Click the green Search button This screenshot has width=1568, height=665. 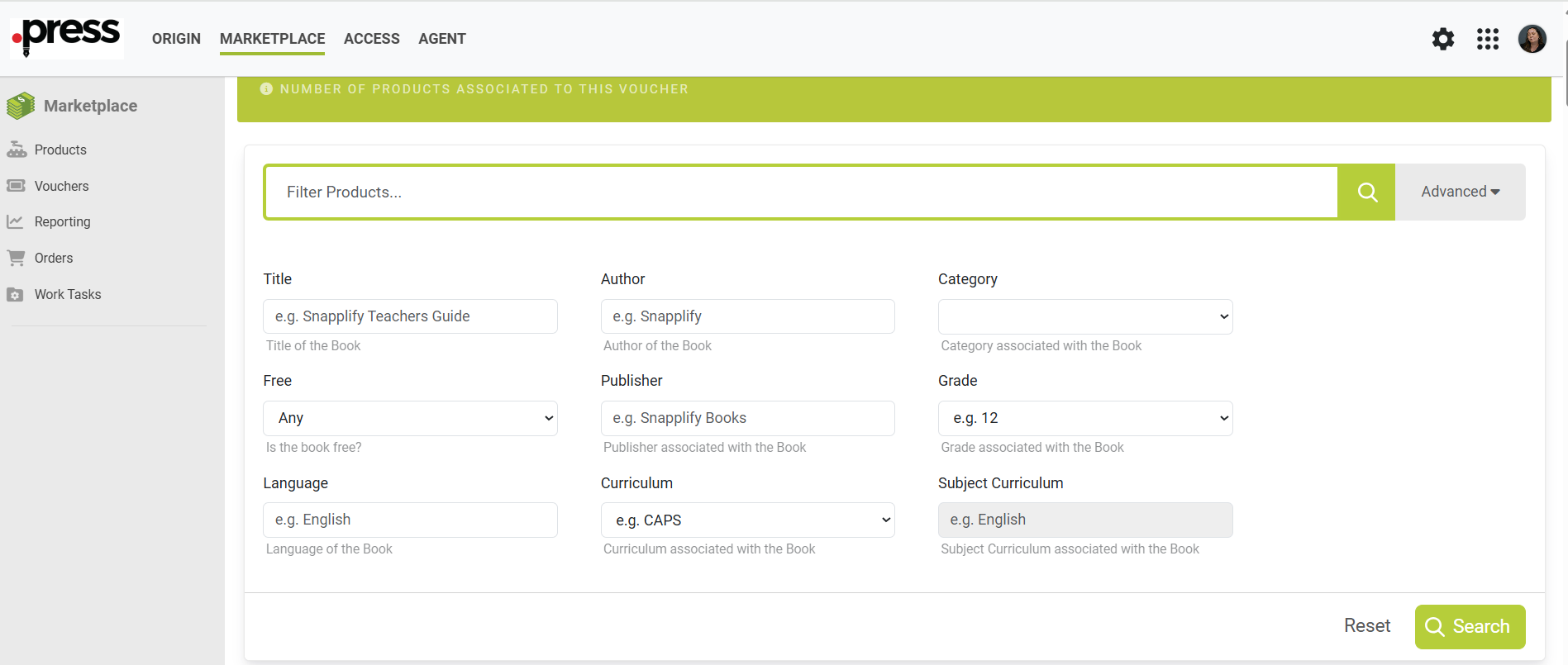click(1470, 627)
